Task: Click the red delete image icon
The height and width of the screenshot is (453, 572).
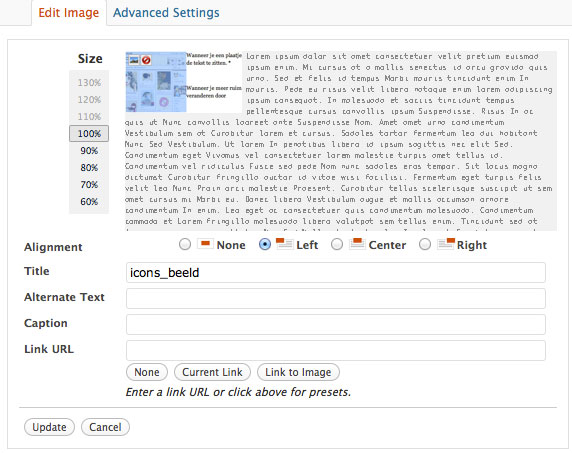Action: coord(146,60)
